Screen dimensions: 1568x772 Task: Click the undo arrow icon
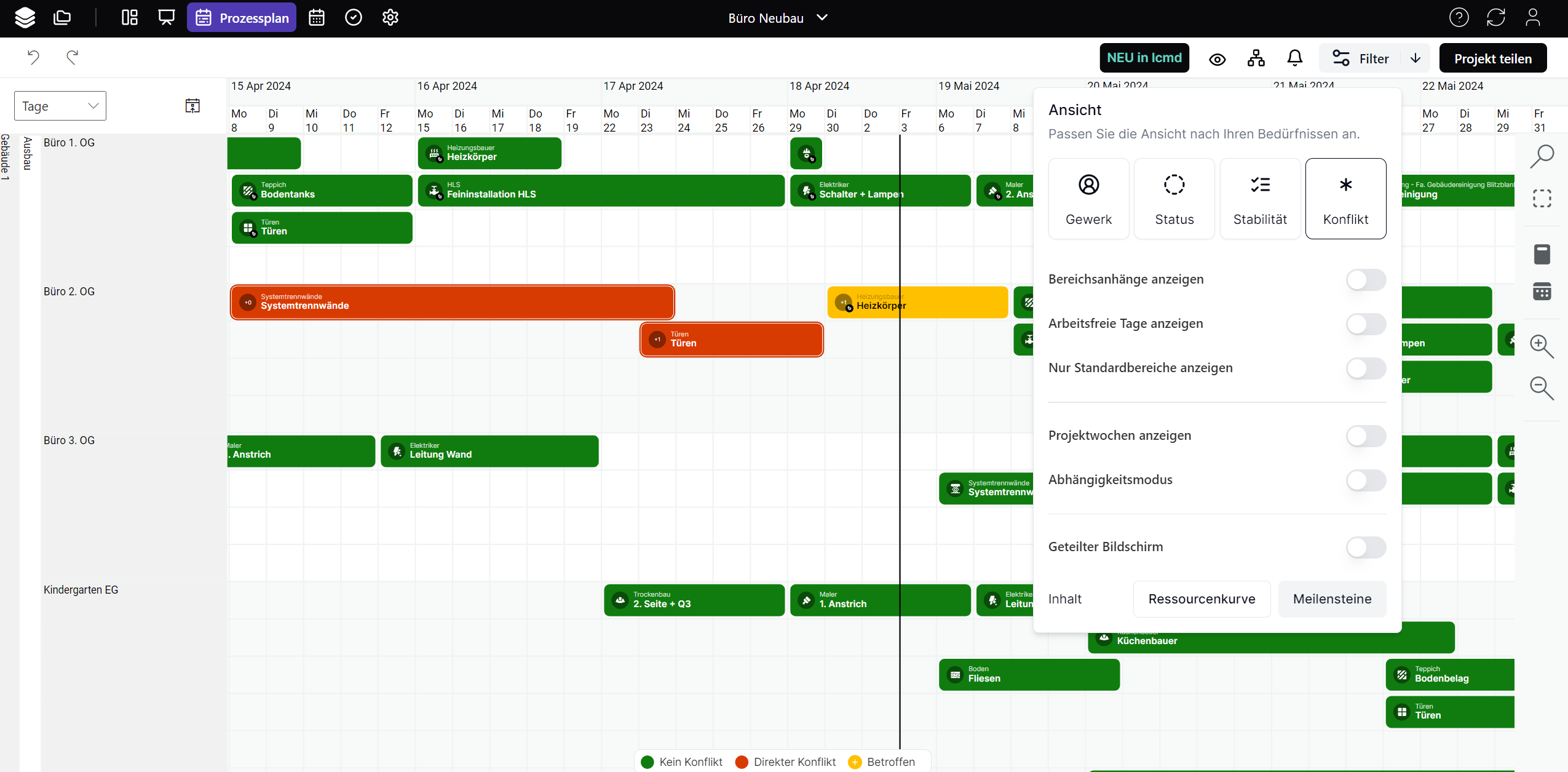[33, 57]
